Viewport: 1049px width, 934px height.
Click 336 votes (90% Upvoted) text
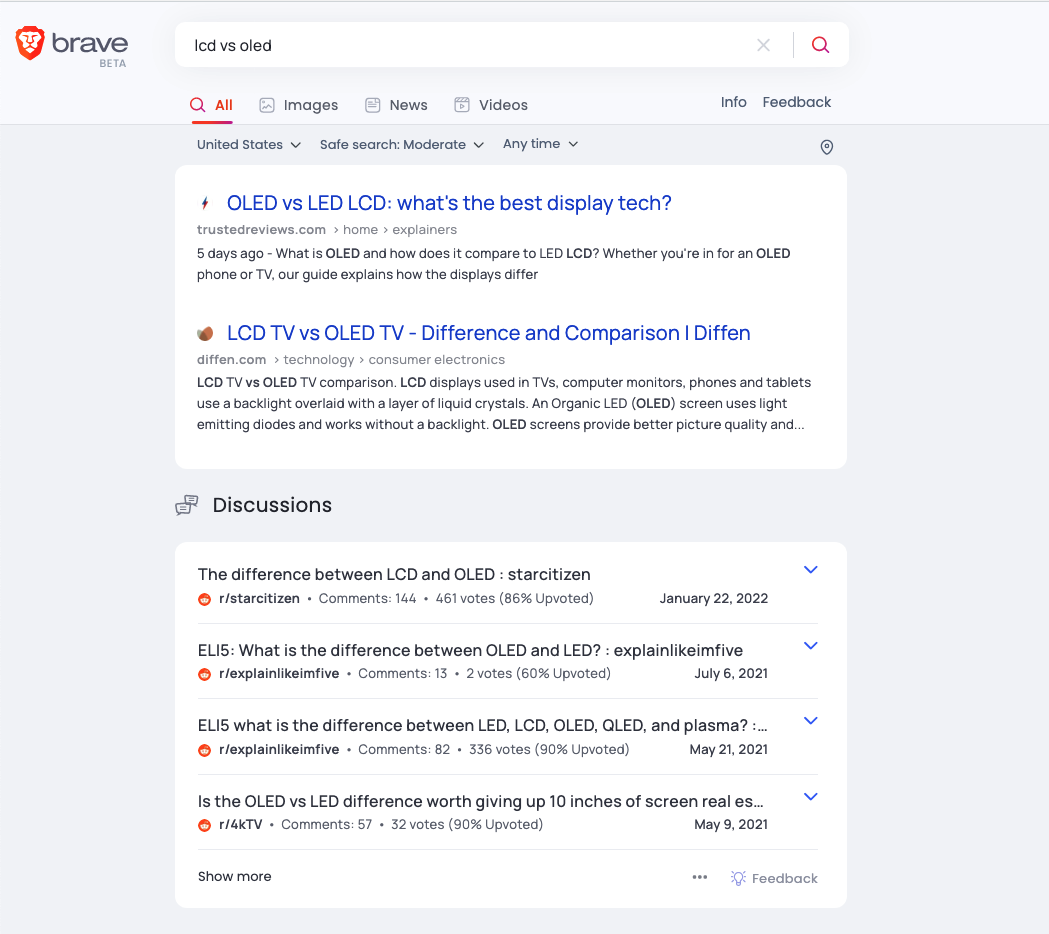(549, 750)
